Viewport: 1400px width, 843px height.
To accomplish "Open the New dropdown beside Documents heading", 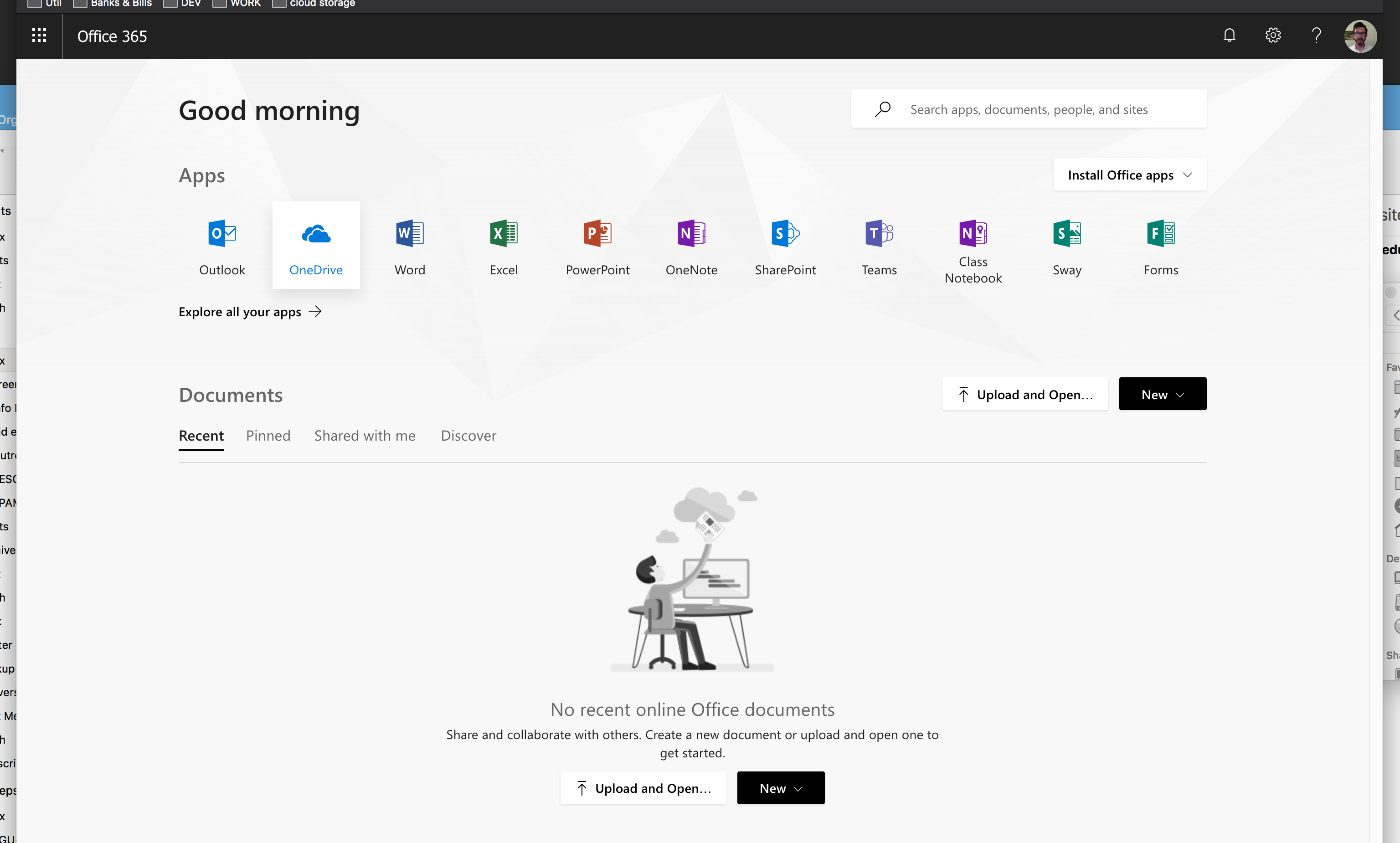I will (1163, 394).
